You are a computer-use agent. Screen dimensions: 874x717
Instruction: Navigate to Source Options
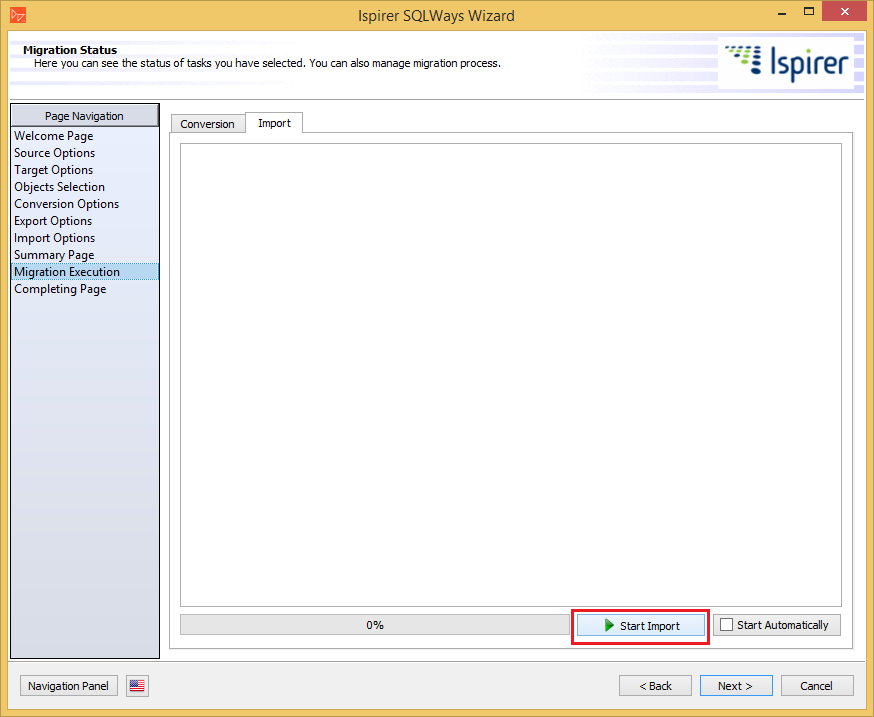[55, 153]
